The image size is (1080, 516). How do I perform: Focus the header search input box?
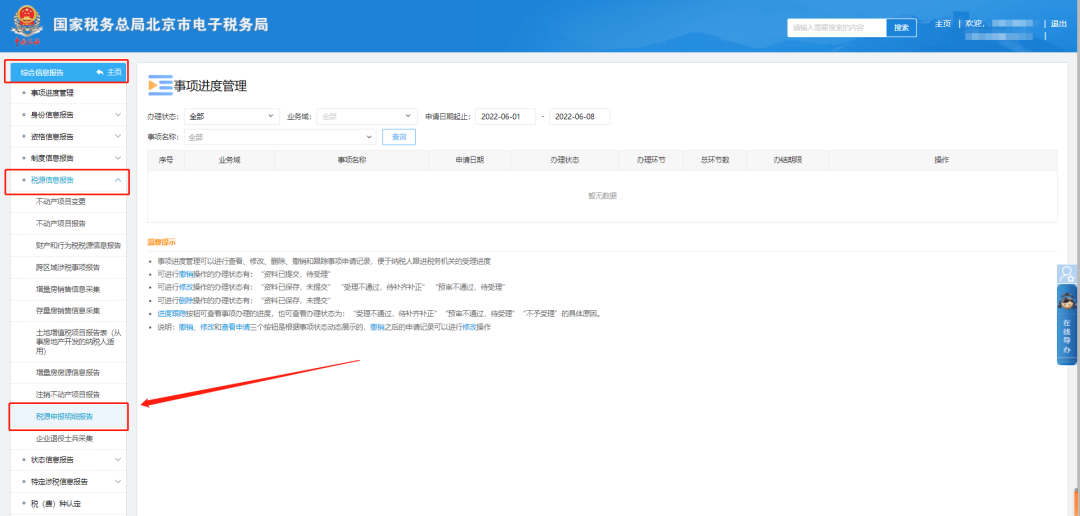click(836, 28)
